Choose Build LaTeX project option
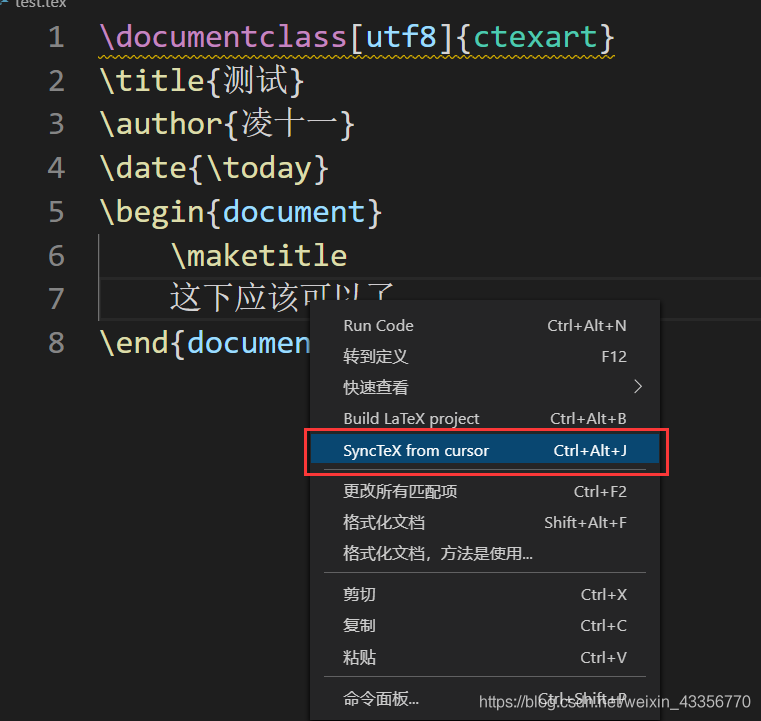 click(411, 418)
